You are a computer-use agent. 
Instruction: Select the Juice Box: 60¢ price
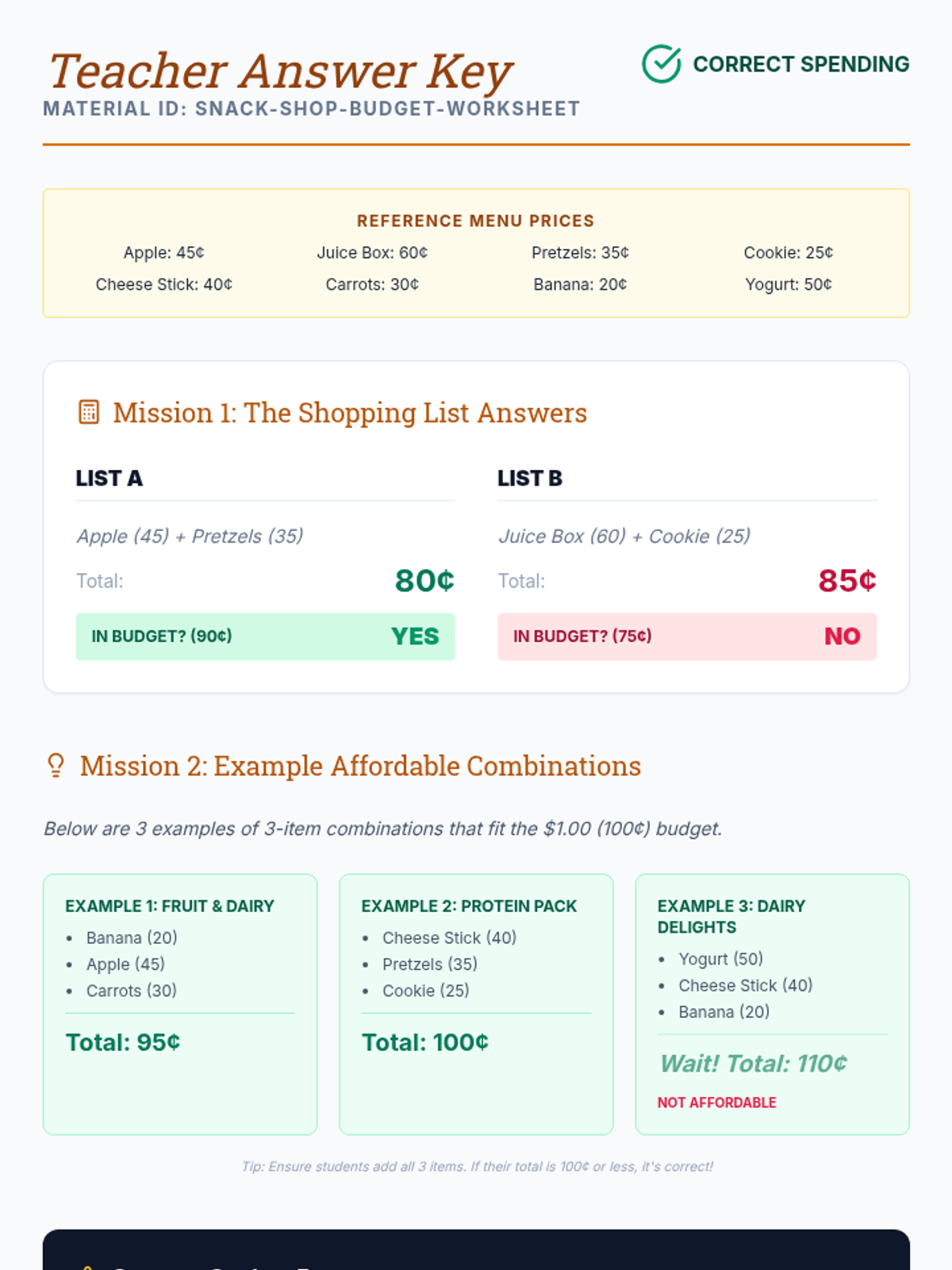tap(372, 252)
